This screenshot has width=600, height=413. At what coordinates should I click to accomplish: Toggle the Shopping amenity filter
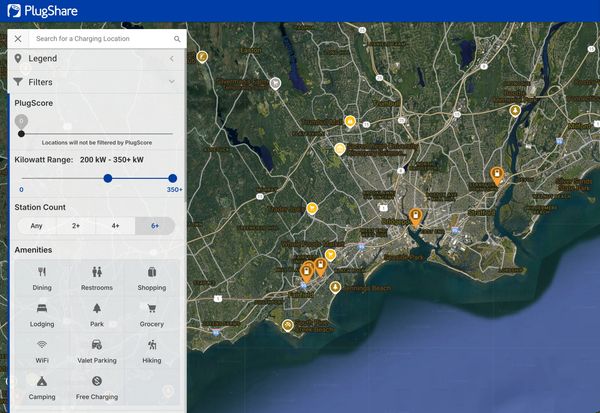pos(152,279)
